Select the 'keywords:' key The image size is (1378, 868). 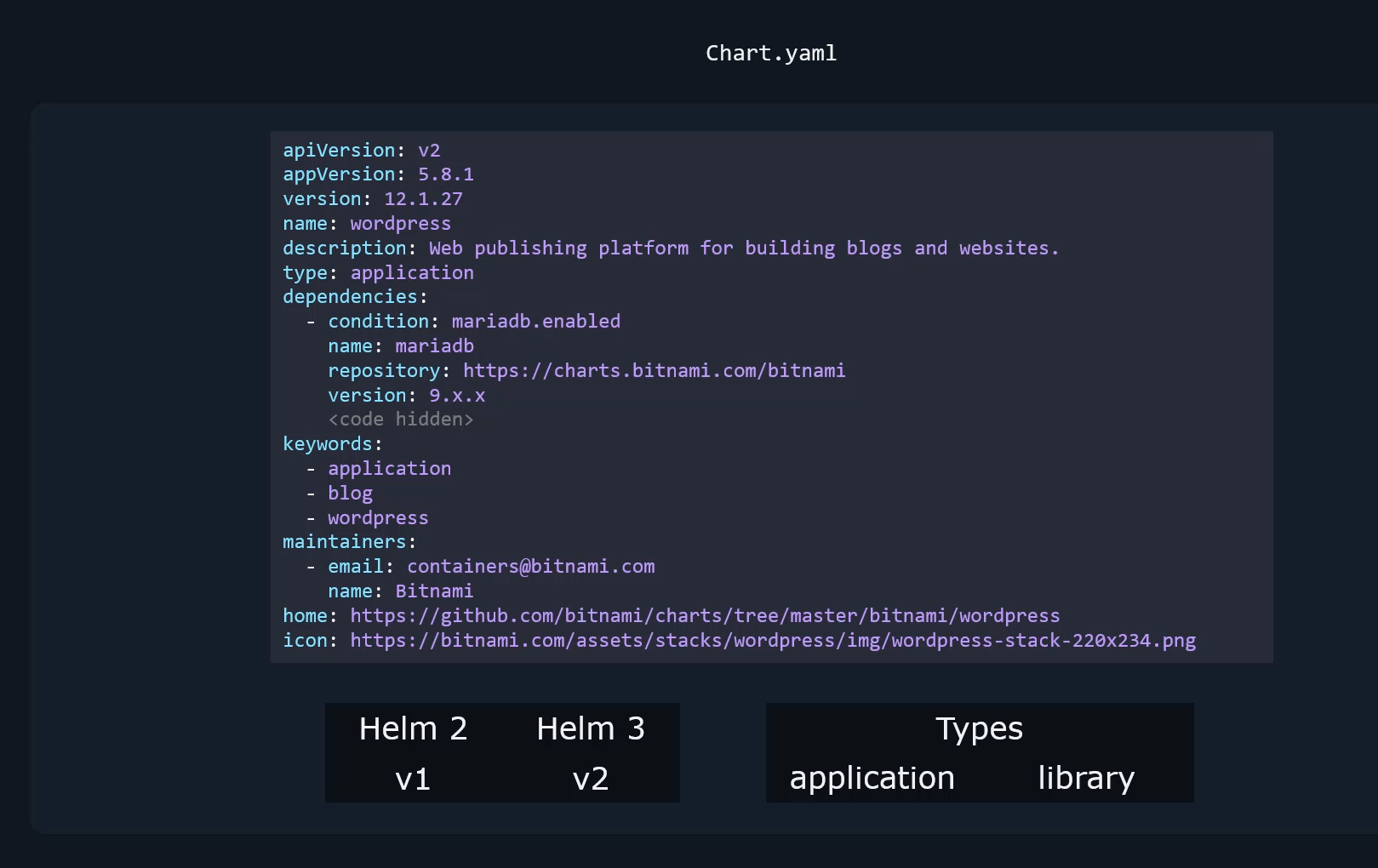click(333, 444)
